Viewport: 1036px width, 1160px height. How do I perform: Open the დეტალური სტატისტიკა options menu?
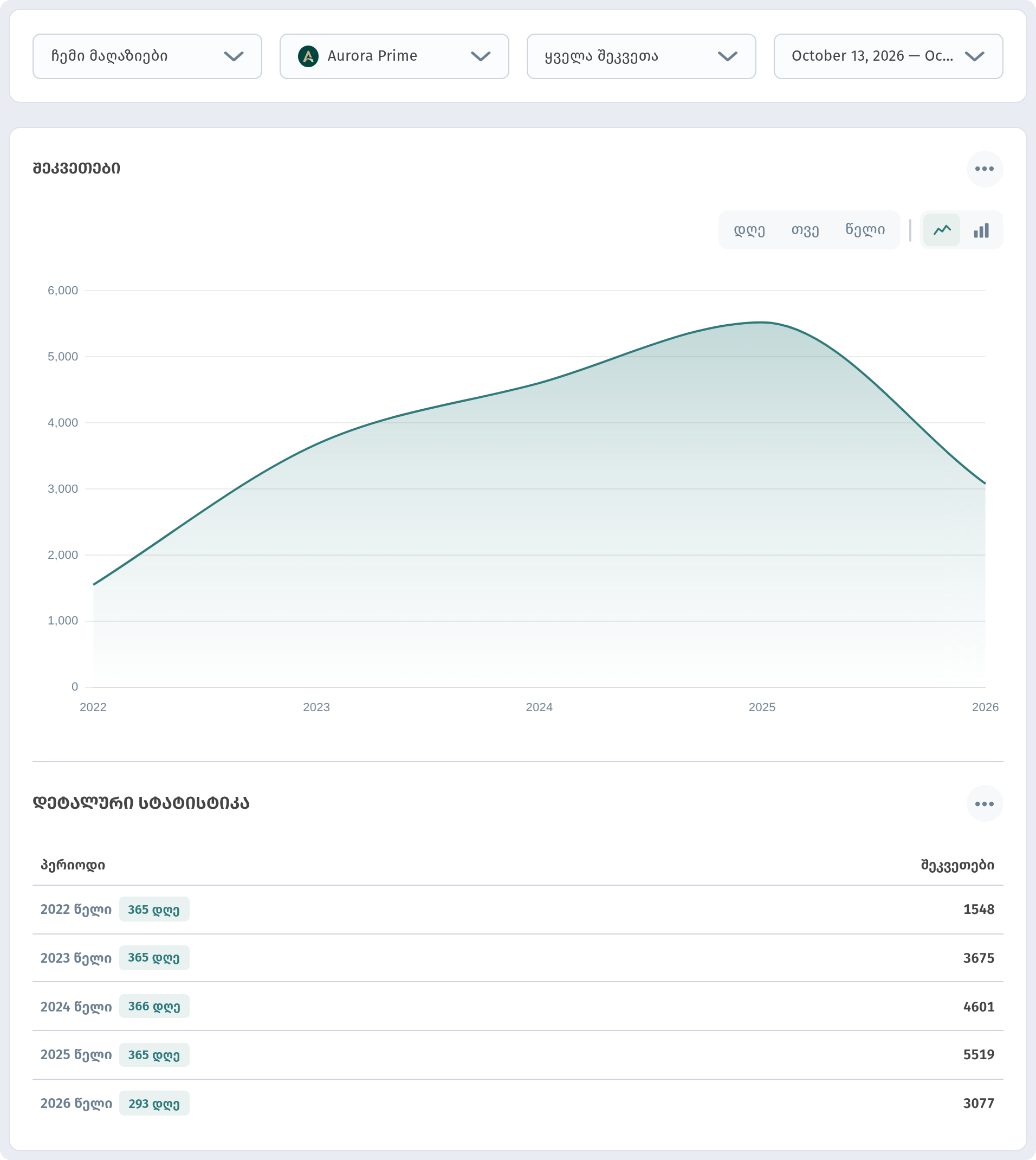click(984, 803)
